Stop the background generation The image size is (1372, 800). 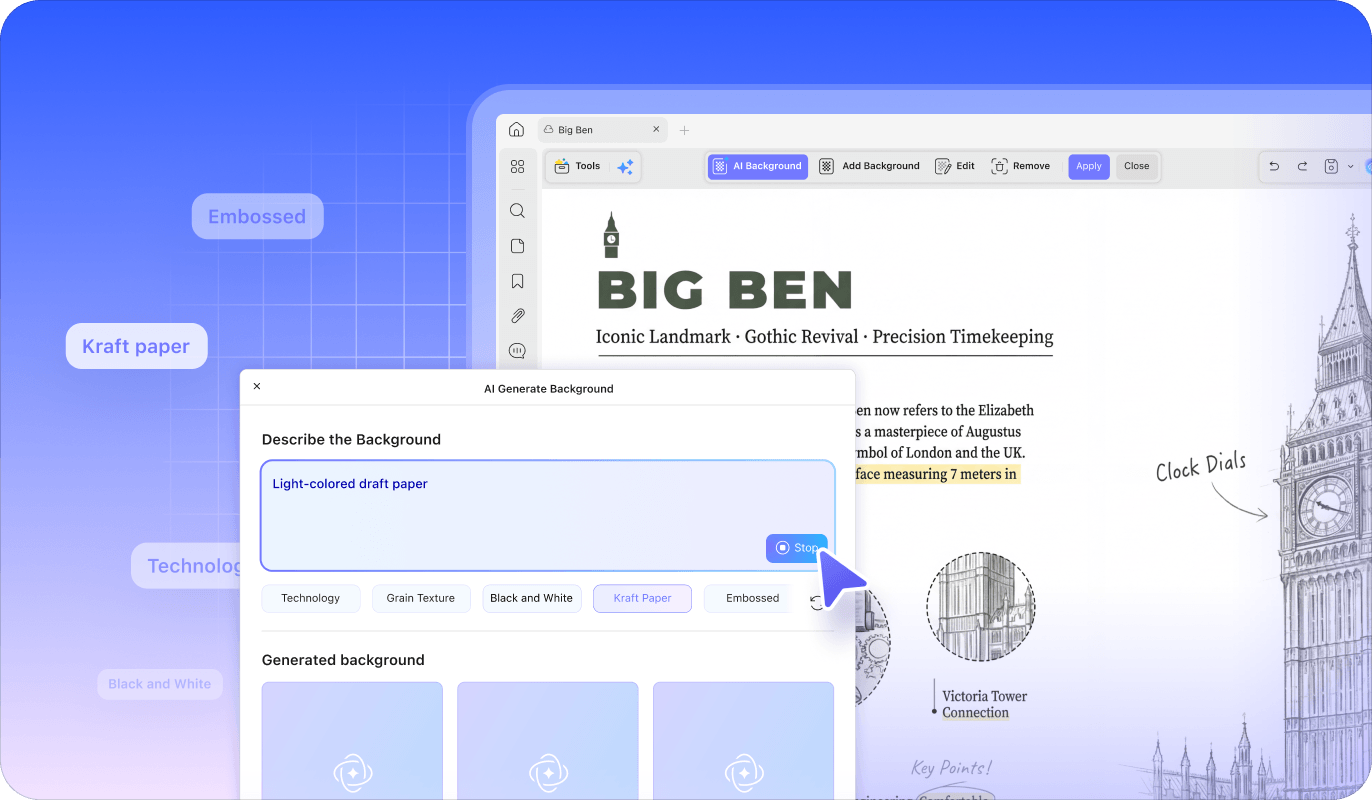pyautogui.click(x=796, y=548)
